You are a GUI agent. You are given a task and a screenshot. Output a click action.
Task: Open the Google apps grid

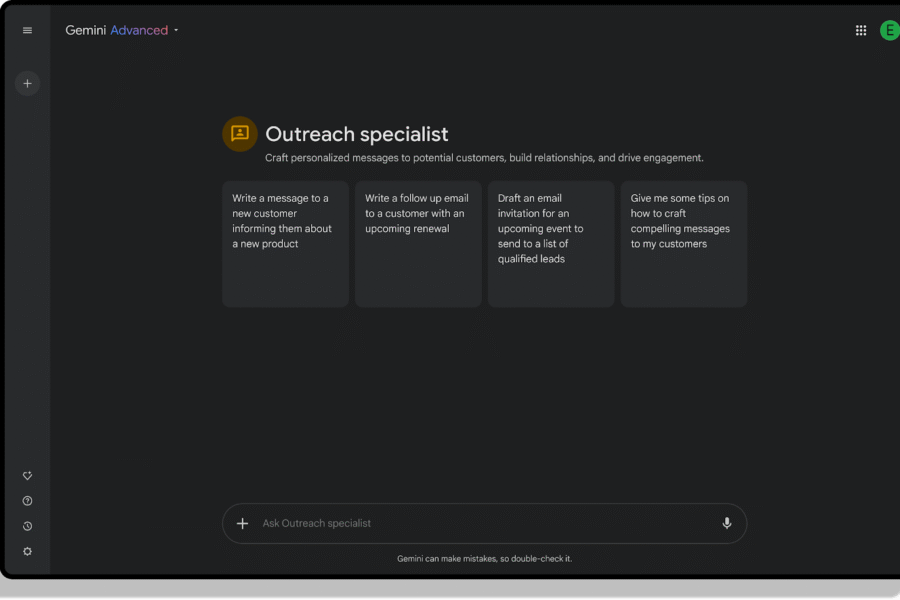coord(860,30)
